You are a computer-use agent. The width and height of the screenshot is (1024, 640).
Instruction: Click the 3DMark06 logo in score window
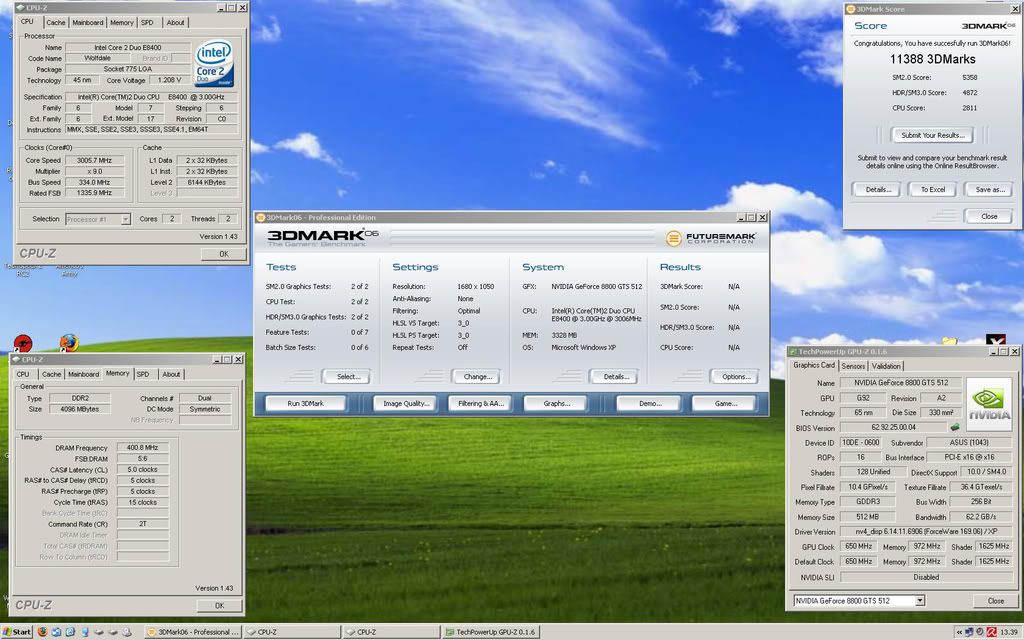988,26
